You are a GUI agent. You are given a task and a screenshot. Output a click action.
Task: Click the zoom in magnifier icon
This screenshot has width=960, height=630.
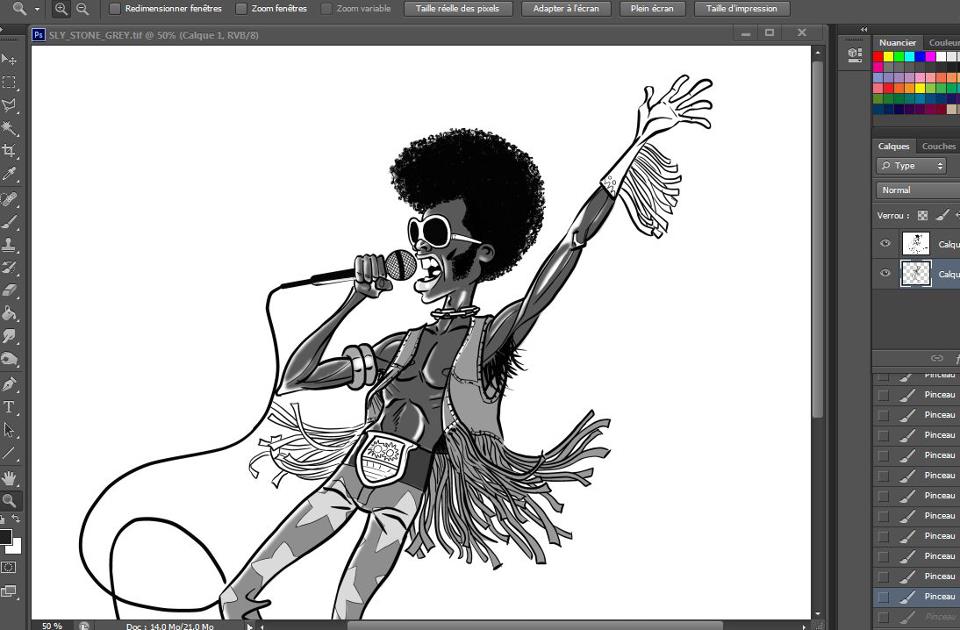point(61,8)
